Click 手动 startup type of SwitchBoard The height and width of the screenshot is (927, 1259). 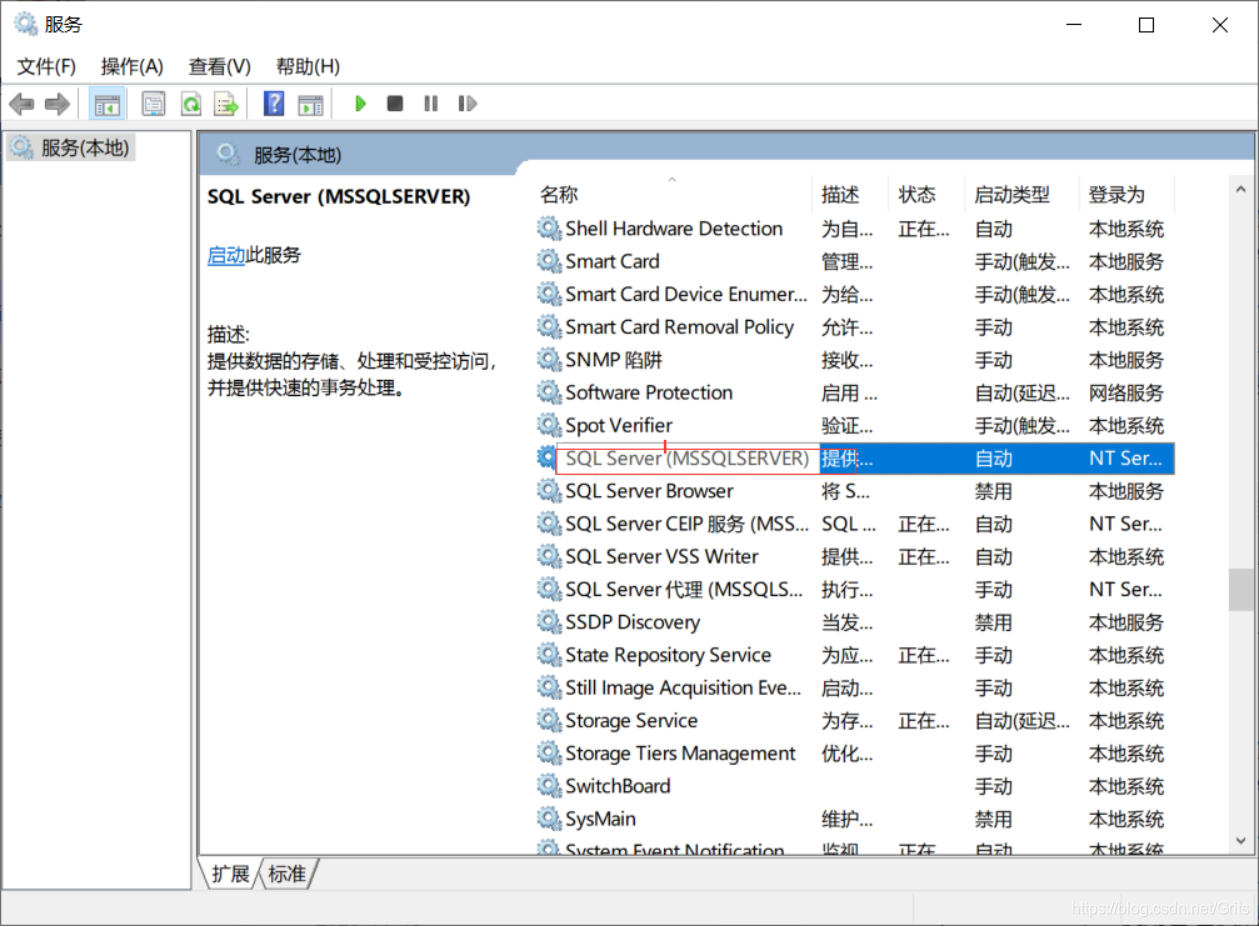coord(994,786)
